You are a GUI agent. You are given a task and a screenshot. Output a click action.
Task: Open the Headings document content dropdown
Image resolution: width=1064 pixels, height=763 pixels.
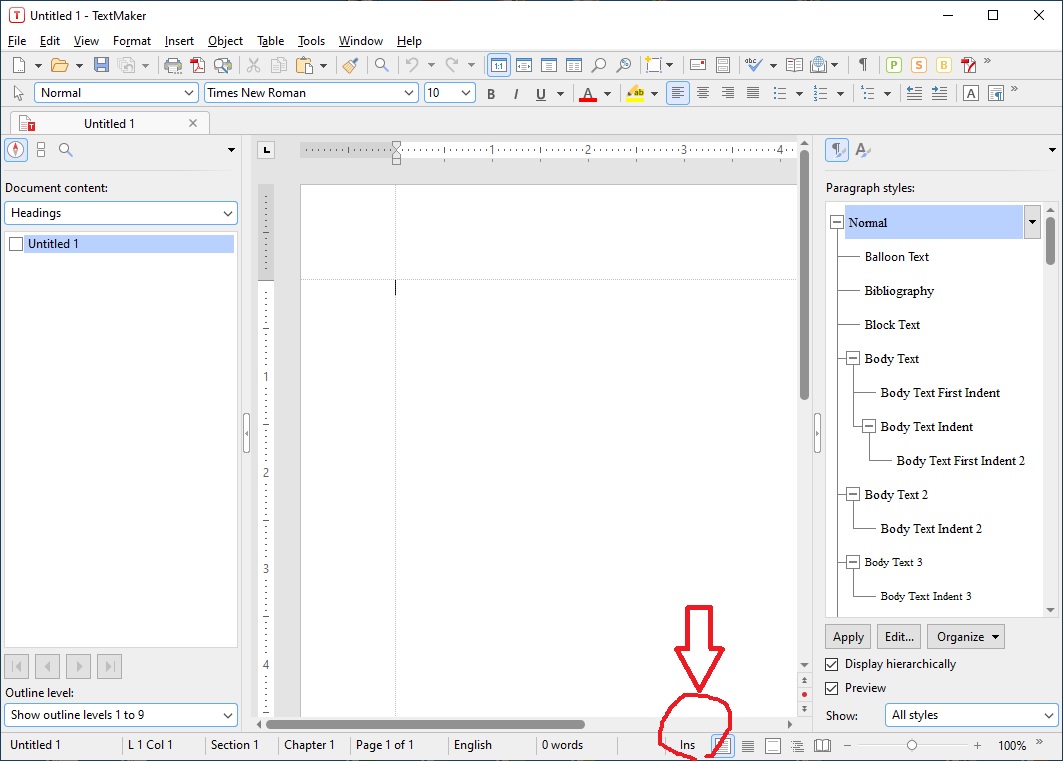pyautogui.click(x=121, y=213)
